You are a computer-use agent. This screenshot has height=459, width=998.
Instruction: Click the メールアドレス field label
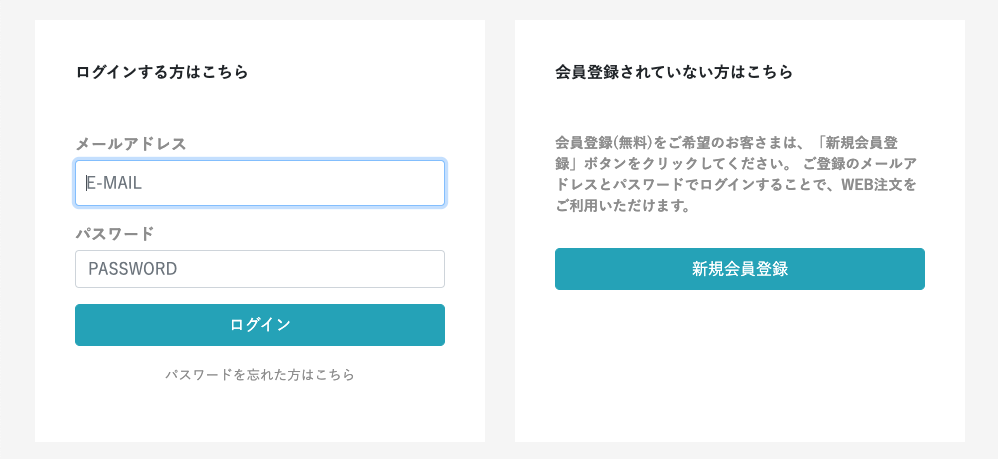(131, 143)
